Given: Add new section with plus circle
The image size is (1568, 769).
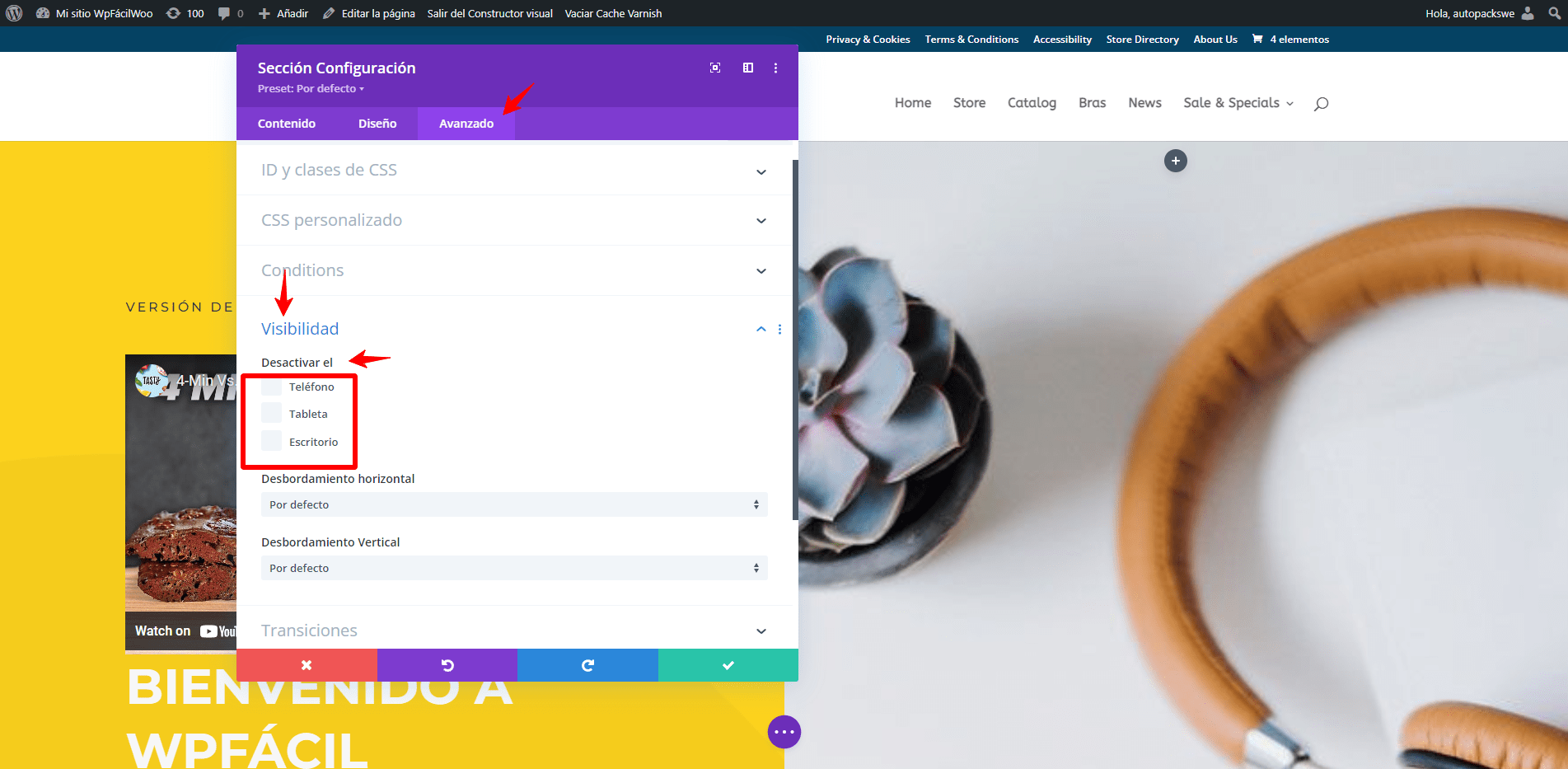Looking at the screenshot, I should [1176, 161].
